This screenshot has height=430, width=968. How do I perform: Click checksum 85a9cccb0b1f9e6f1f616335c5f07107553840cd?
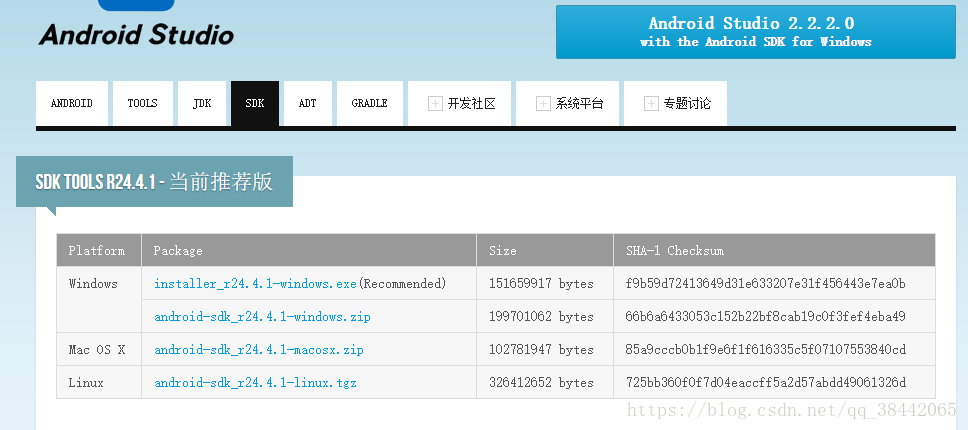click(x=766, y=350)
